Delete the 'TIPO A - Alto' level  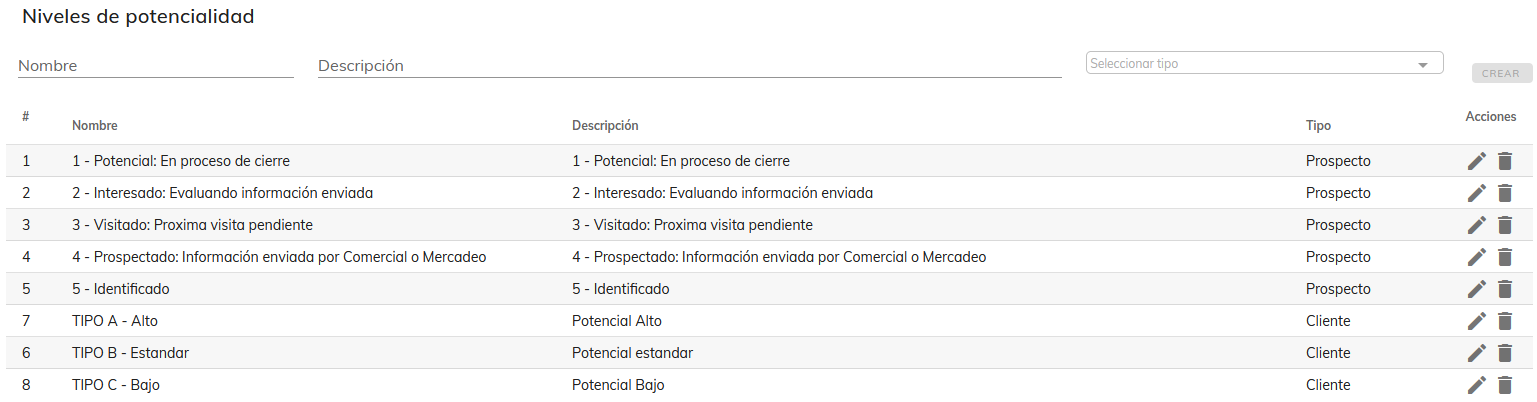[x=1505, y=321]
